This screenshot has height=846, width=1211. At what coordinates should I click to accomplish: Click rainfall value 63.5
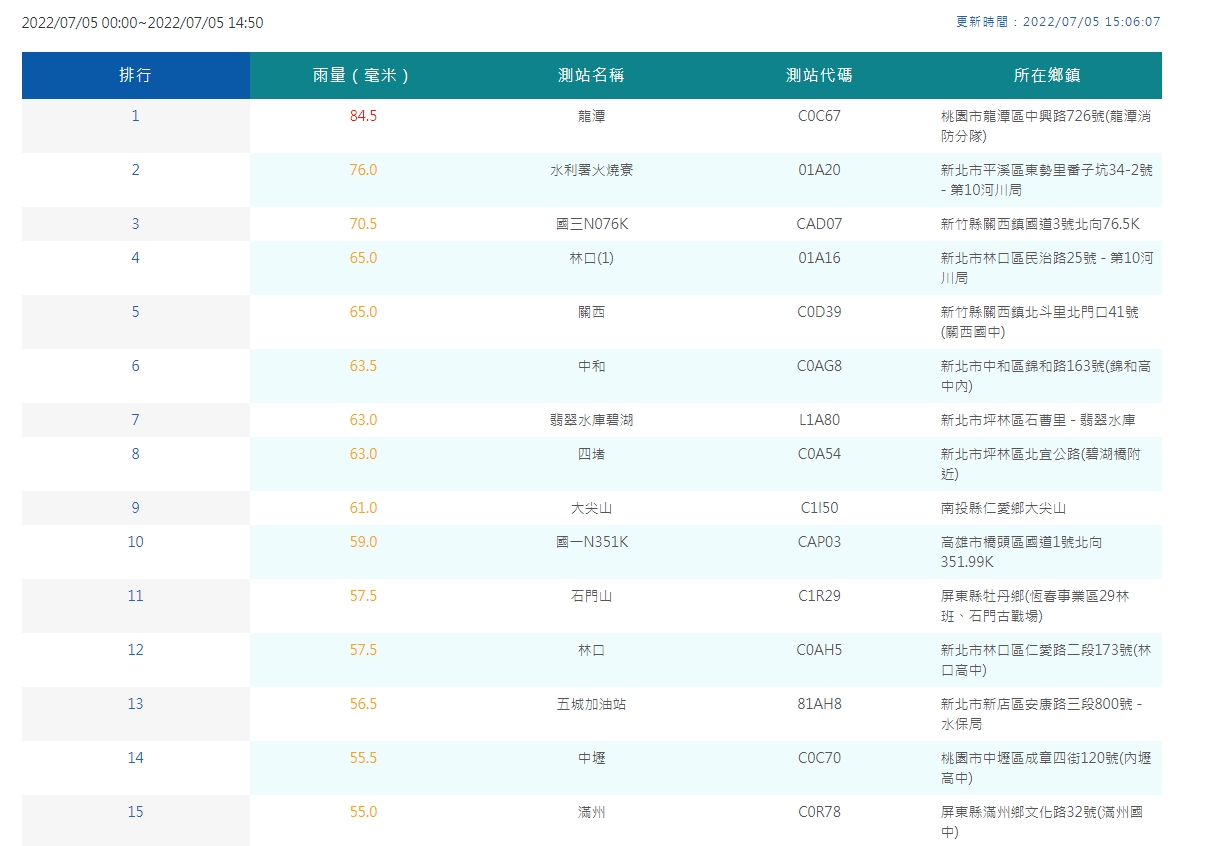pyautogui.click(x=363, y=366)
